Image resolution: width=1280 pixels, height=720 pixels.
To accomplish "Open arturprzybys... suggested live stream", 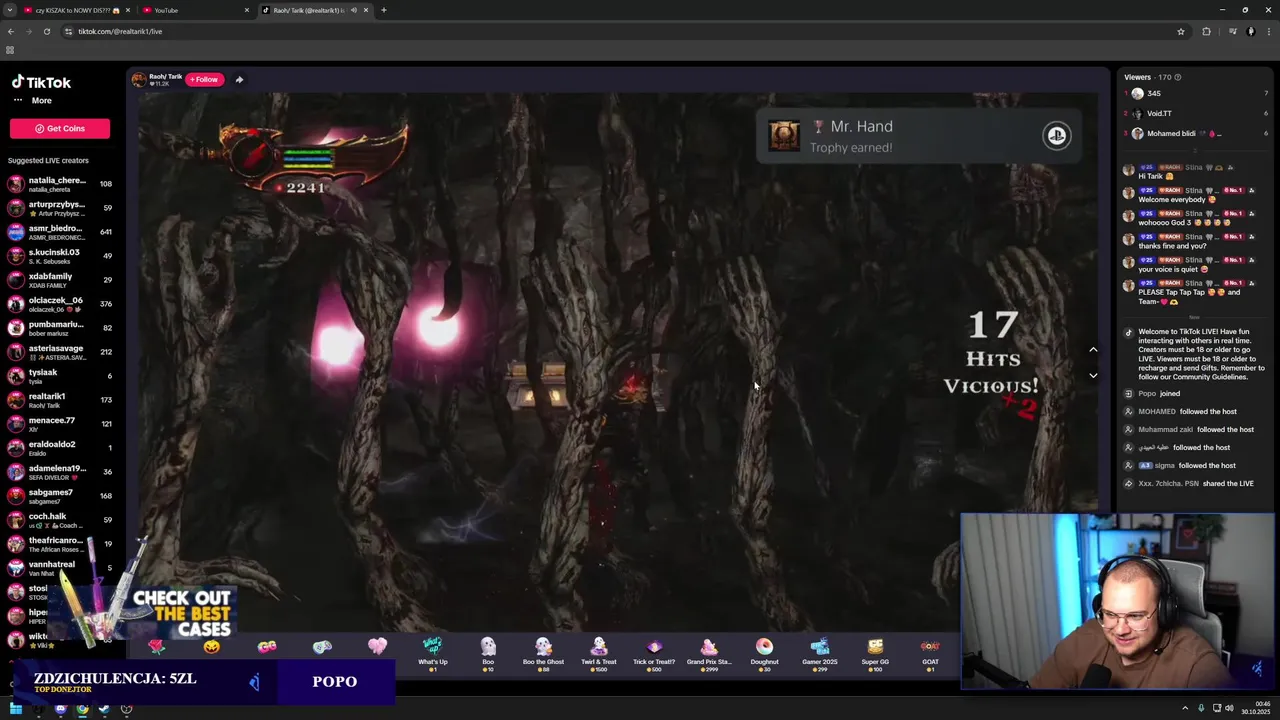I will 60,208.
